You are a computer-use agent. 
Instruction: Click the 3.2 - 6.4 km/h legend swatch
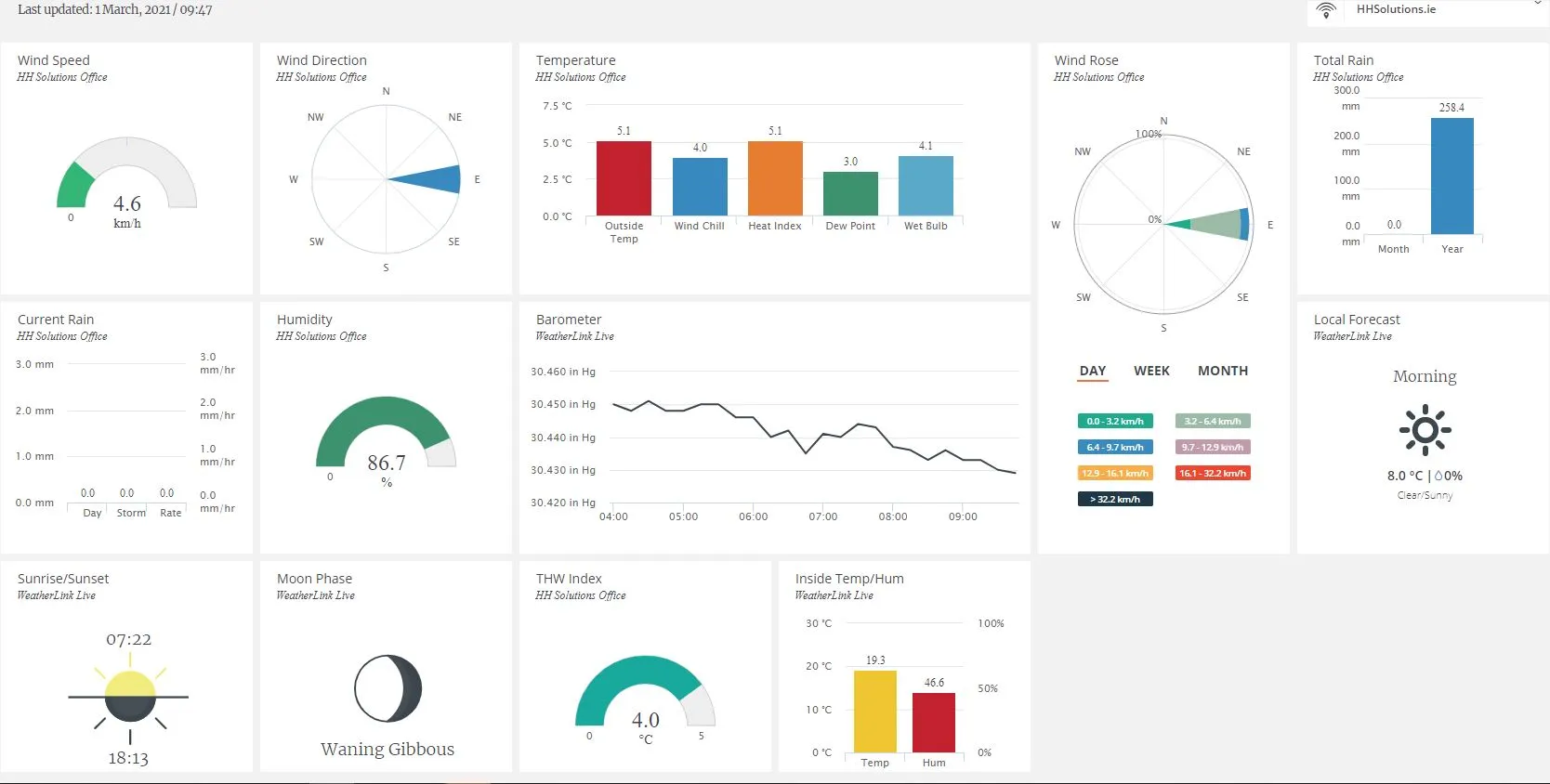(x=1213, y=421)
